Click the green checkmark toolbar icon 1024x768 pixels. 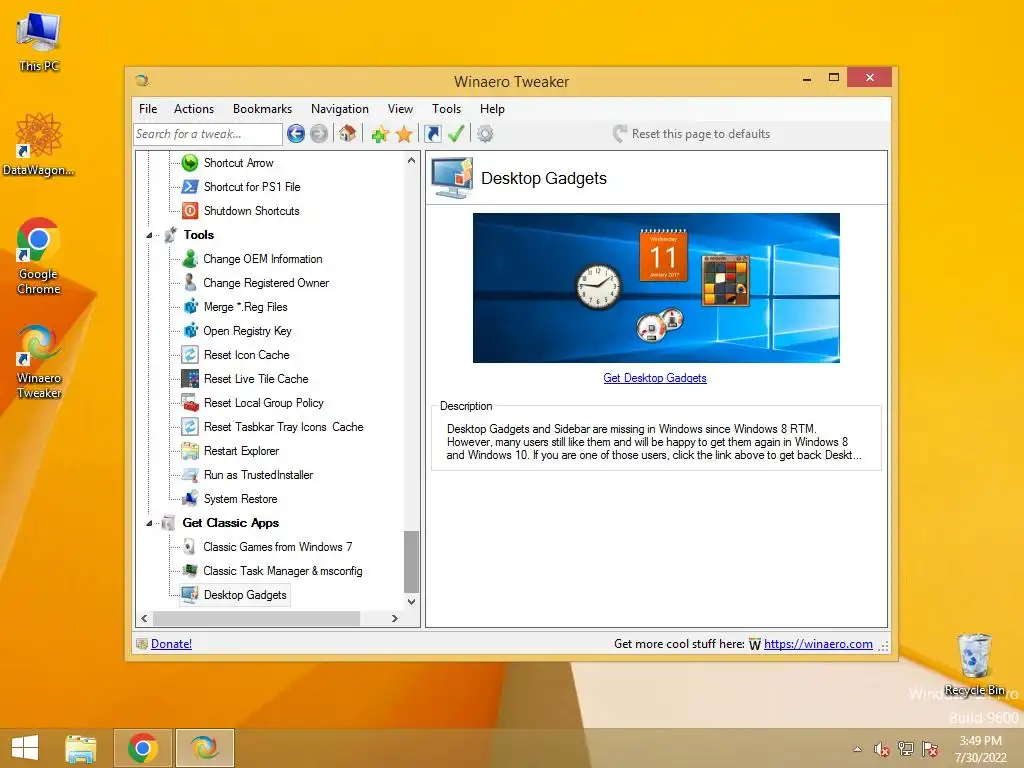[456, 134]
